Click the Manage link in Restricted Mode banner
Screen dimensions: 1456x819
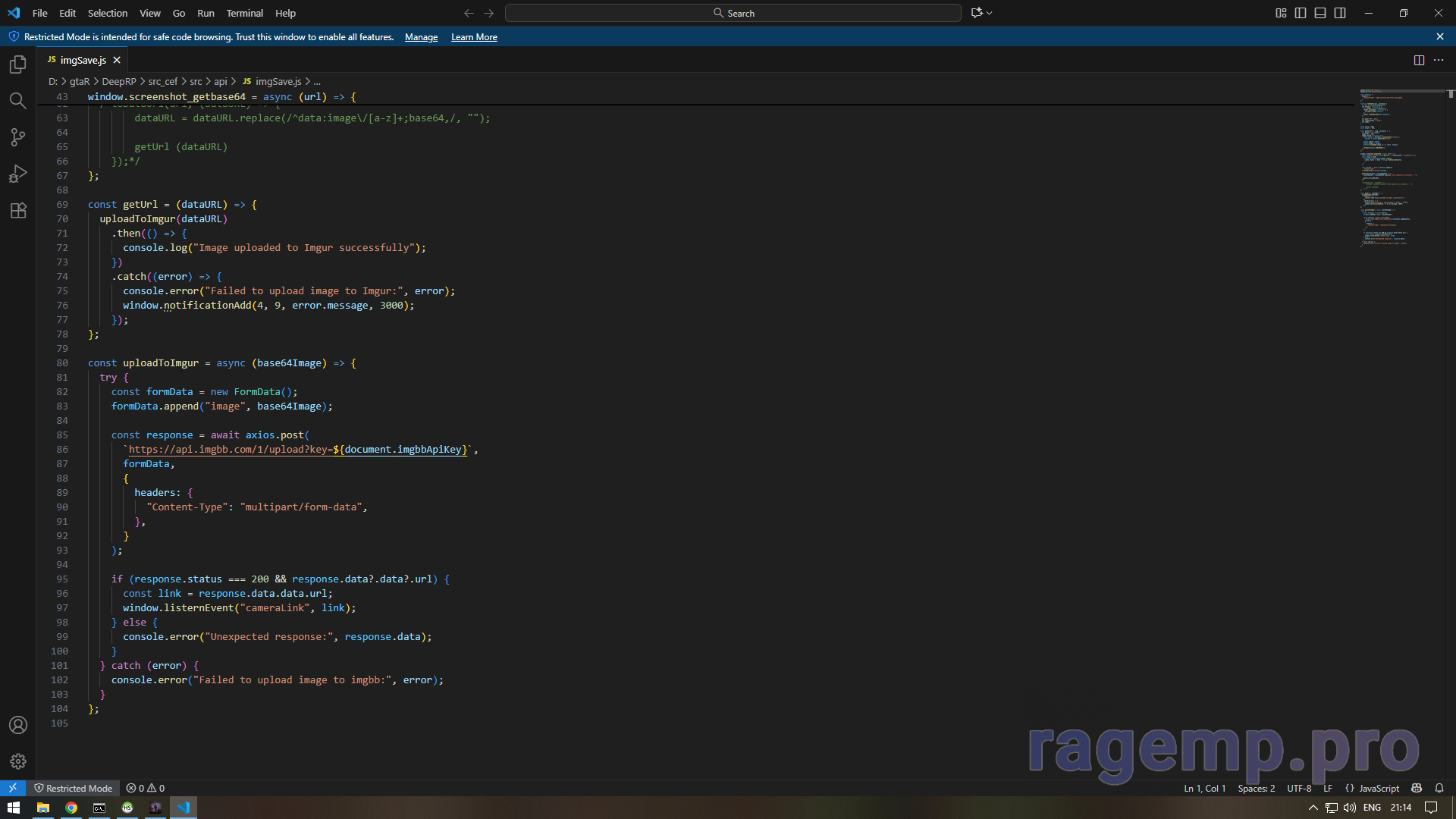pyautogui.click(x=421, y=37)
